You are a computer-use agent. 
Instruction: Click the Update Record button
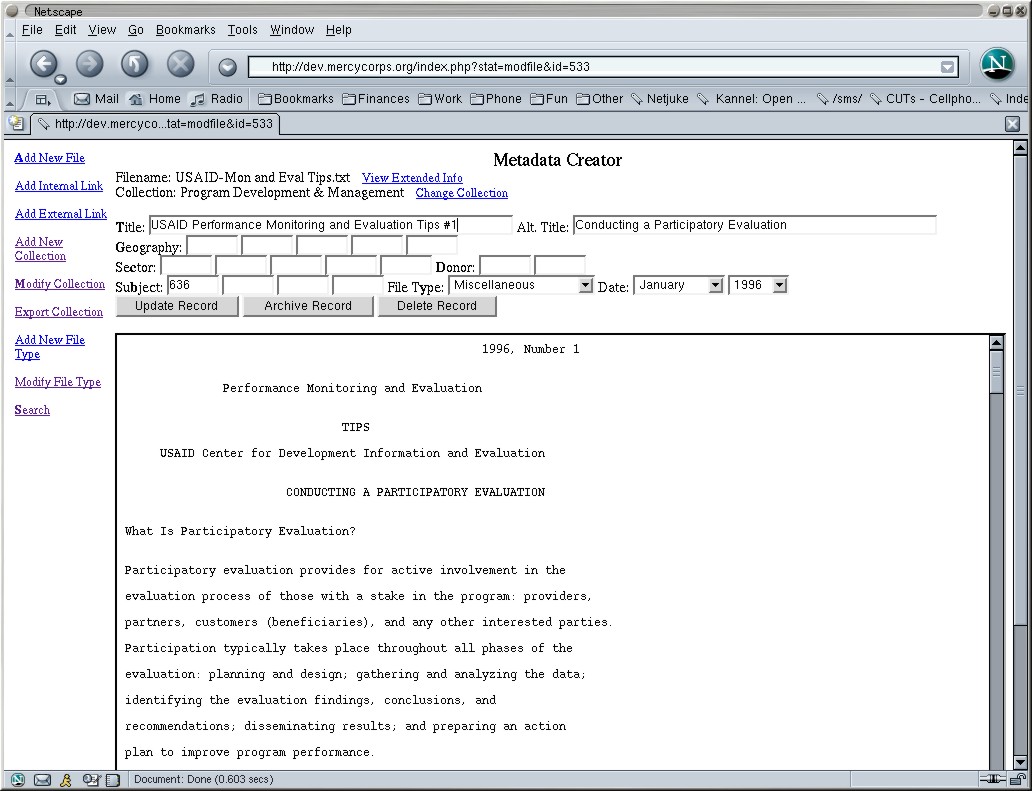tap(176, 306)
